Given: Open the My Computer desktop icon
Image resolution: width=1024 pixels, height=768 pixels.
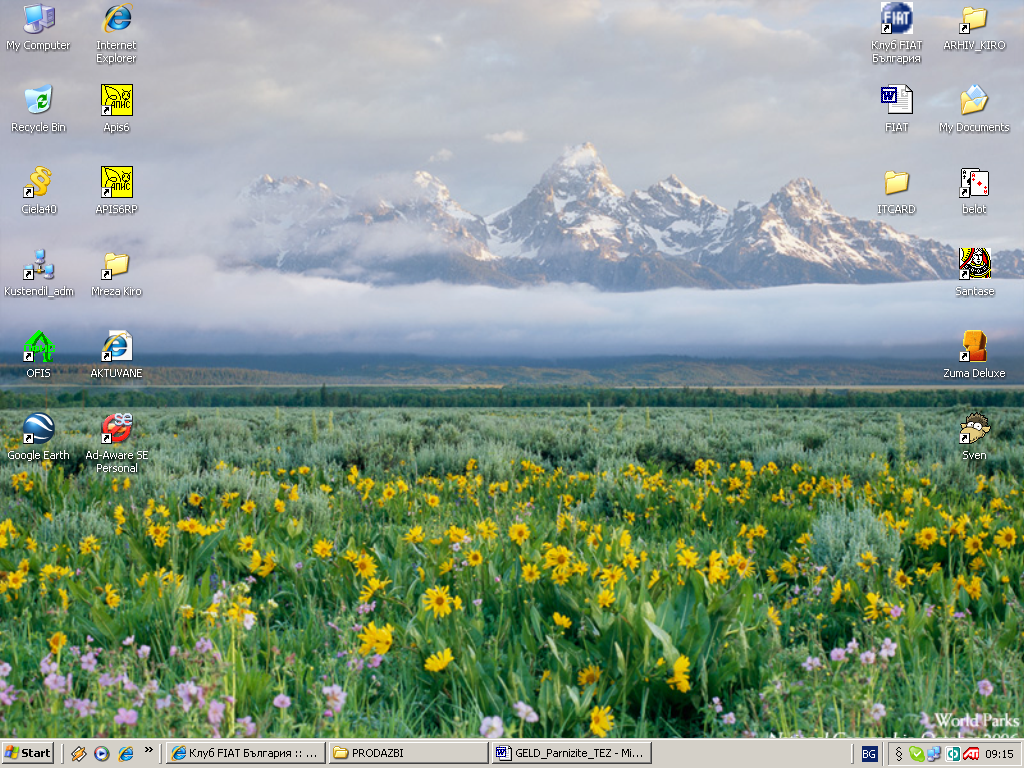Looking at the screenshot, I should [38, 20].
